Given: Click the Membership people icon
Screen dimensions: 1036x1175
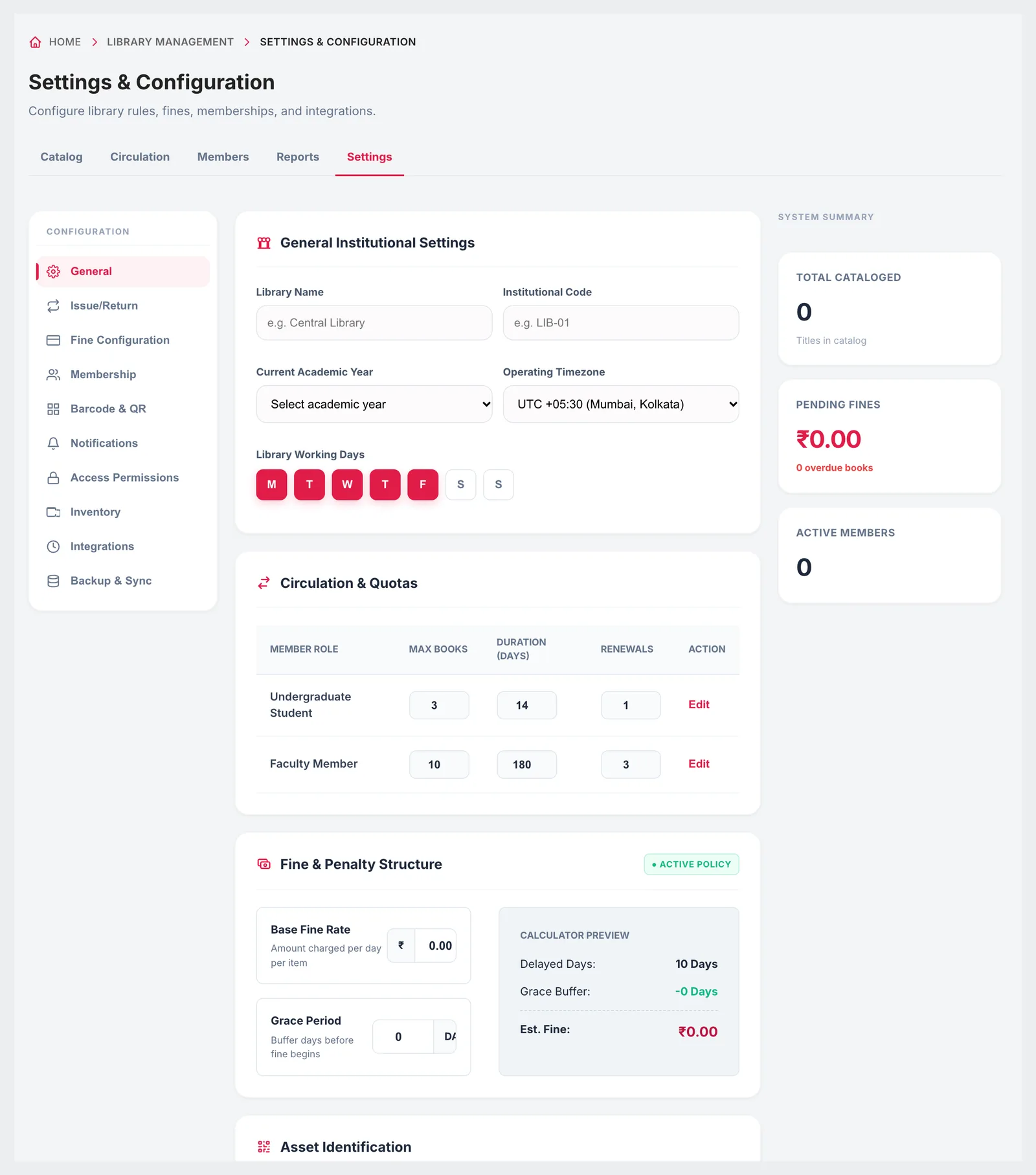Looking at the screenshot, I should tap(54, 375).
